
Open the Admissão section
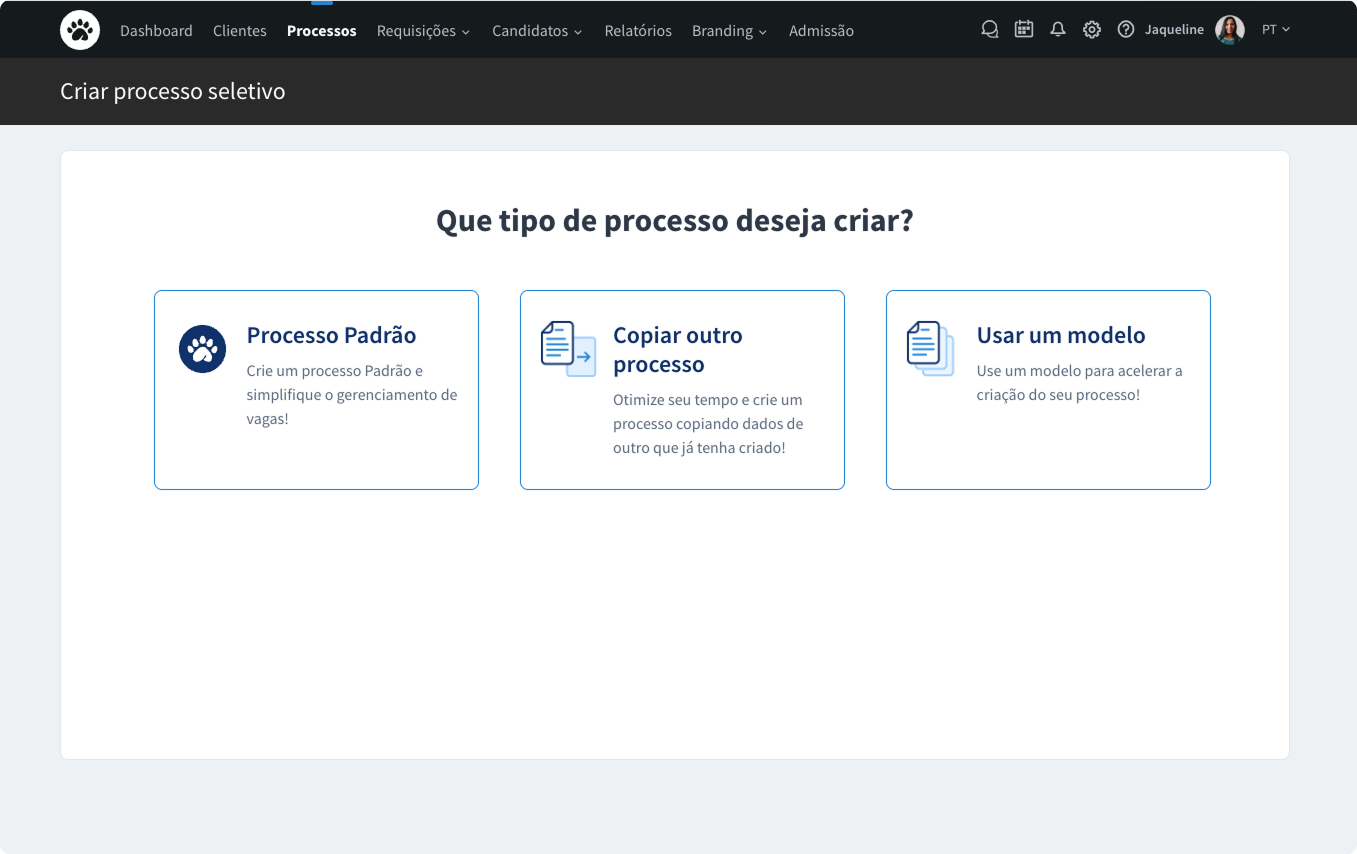[x=821, y=31]
